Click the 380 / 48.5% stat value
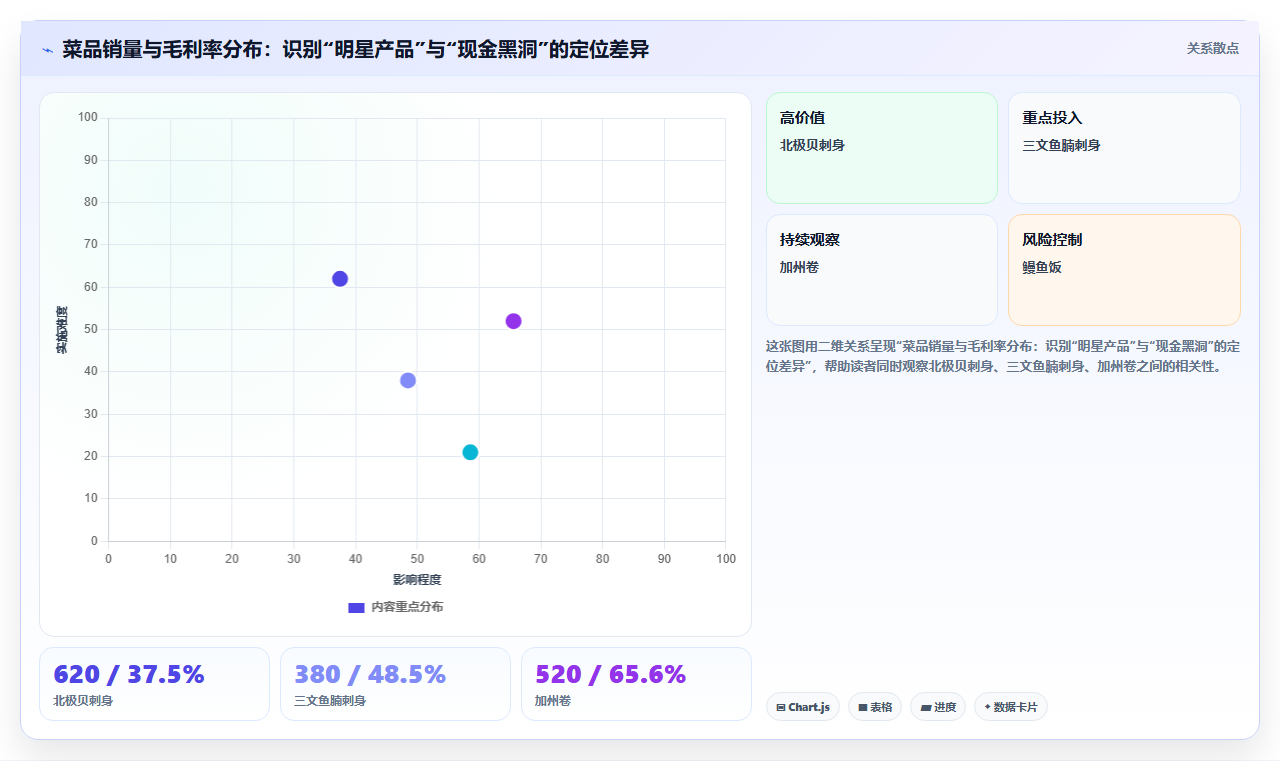 pyautogui.click(x=370, y=674)
